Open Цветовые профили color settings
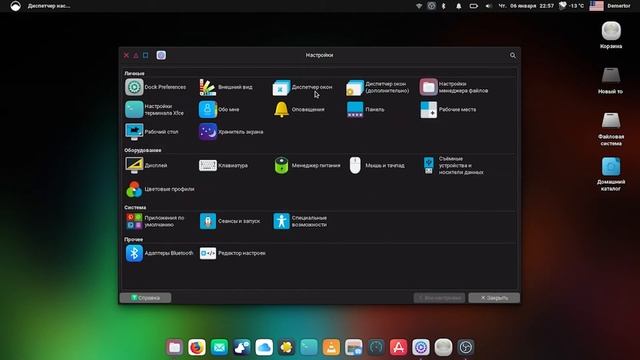640x360 pixels. pyautogui.click(x=160, y=189)
